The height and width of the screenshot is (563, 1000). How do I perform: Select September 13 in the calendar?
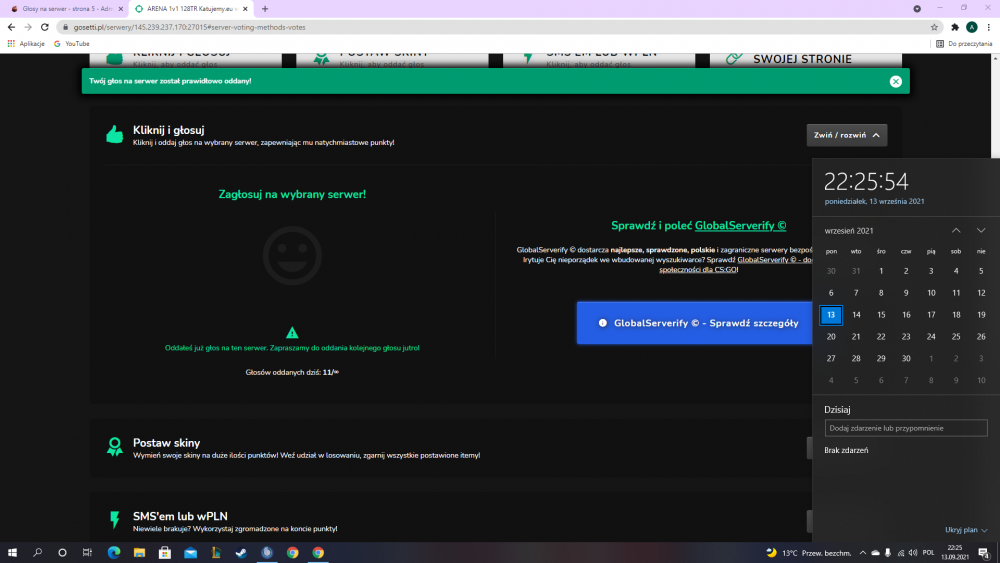[x=831, y=315]
